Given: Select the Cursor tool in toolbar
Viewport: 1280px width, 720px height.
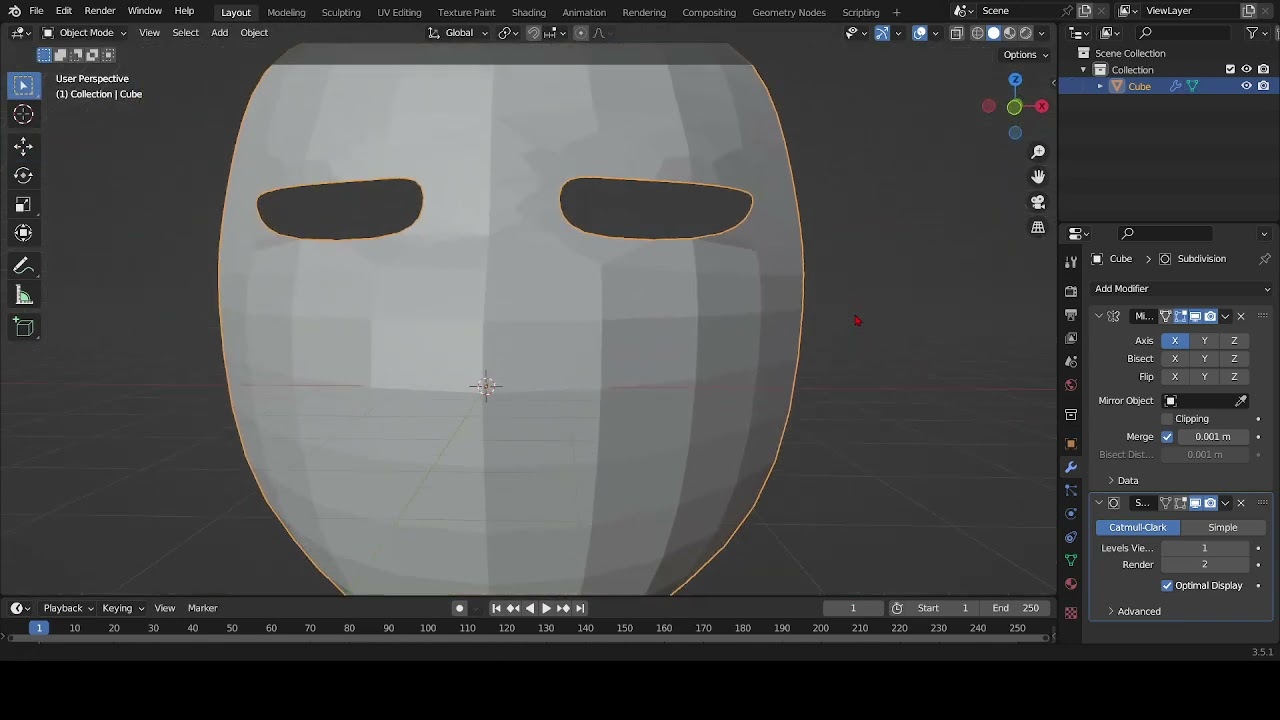Looking at the screenshot, I should pos(23,115).
